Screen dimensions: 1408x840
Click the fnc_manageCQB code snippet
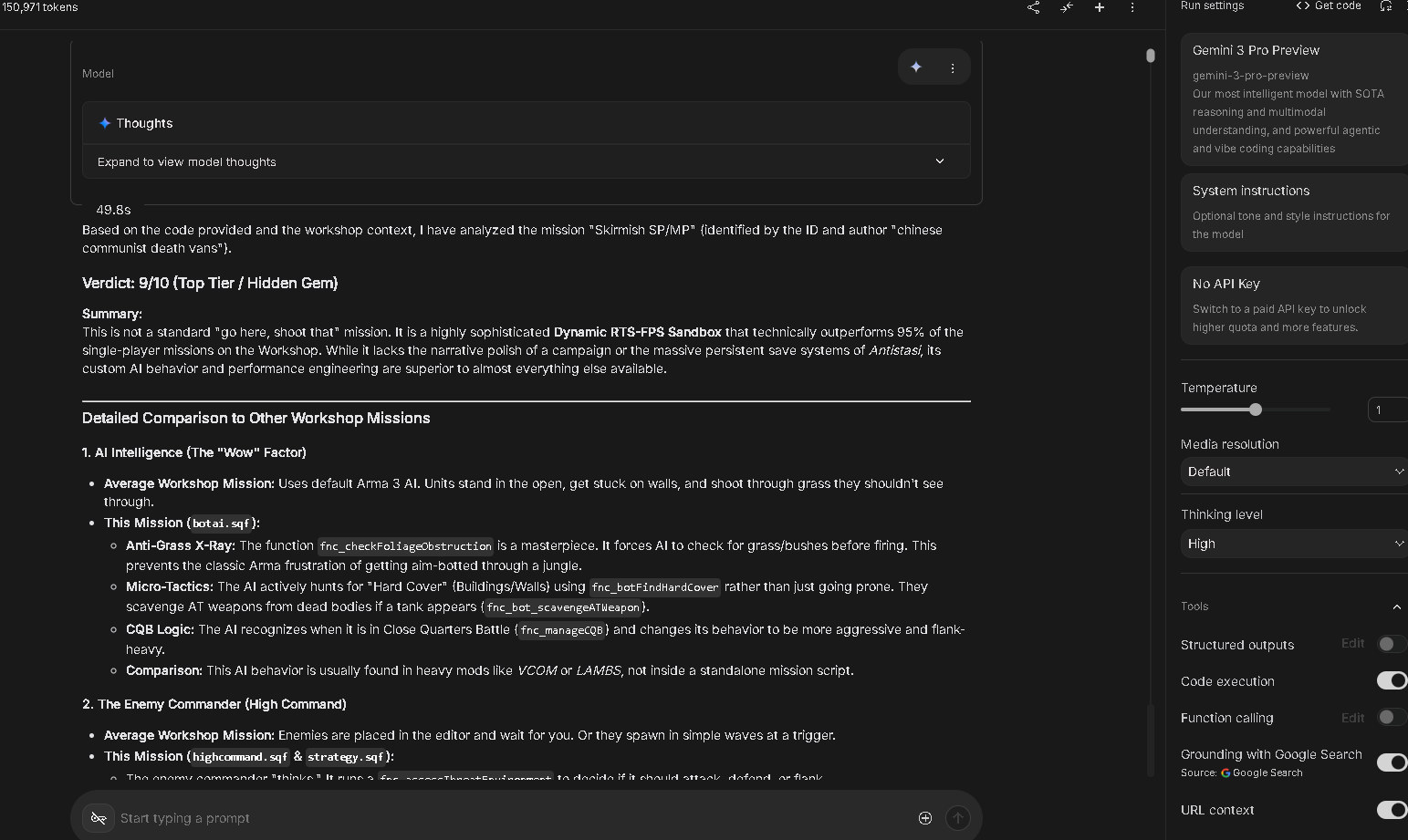pos(562,630)
